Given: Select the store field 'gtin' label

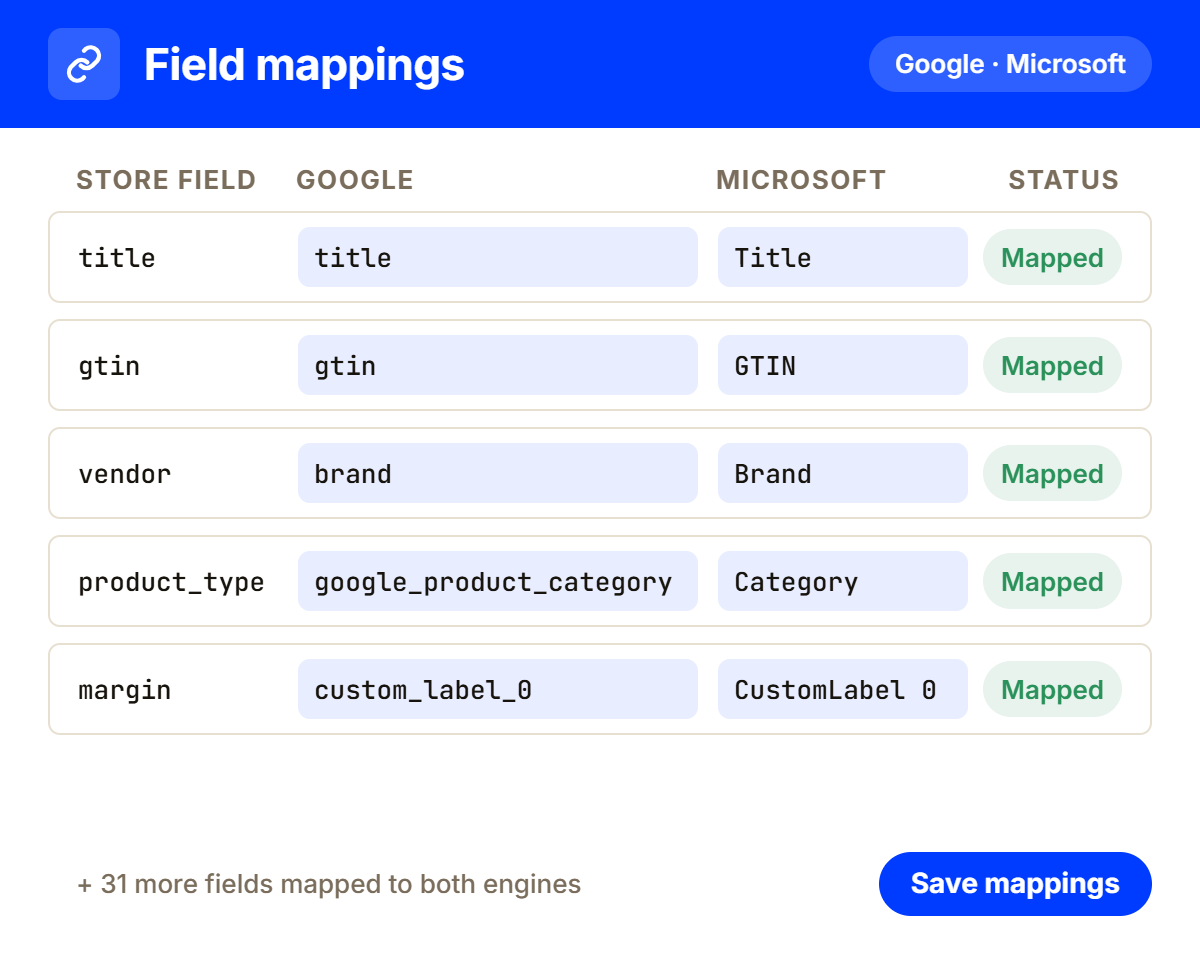Looking at the screenshot, I should click(x=109, y=366).
